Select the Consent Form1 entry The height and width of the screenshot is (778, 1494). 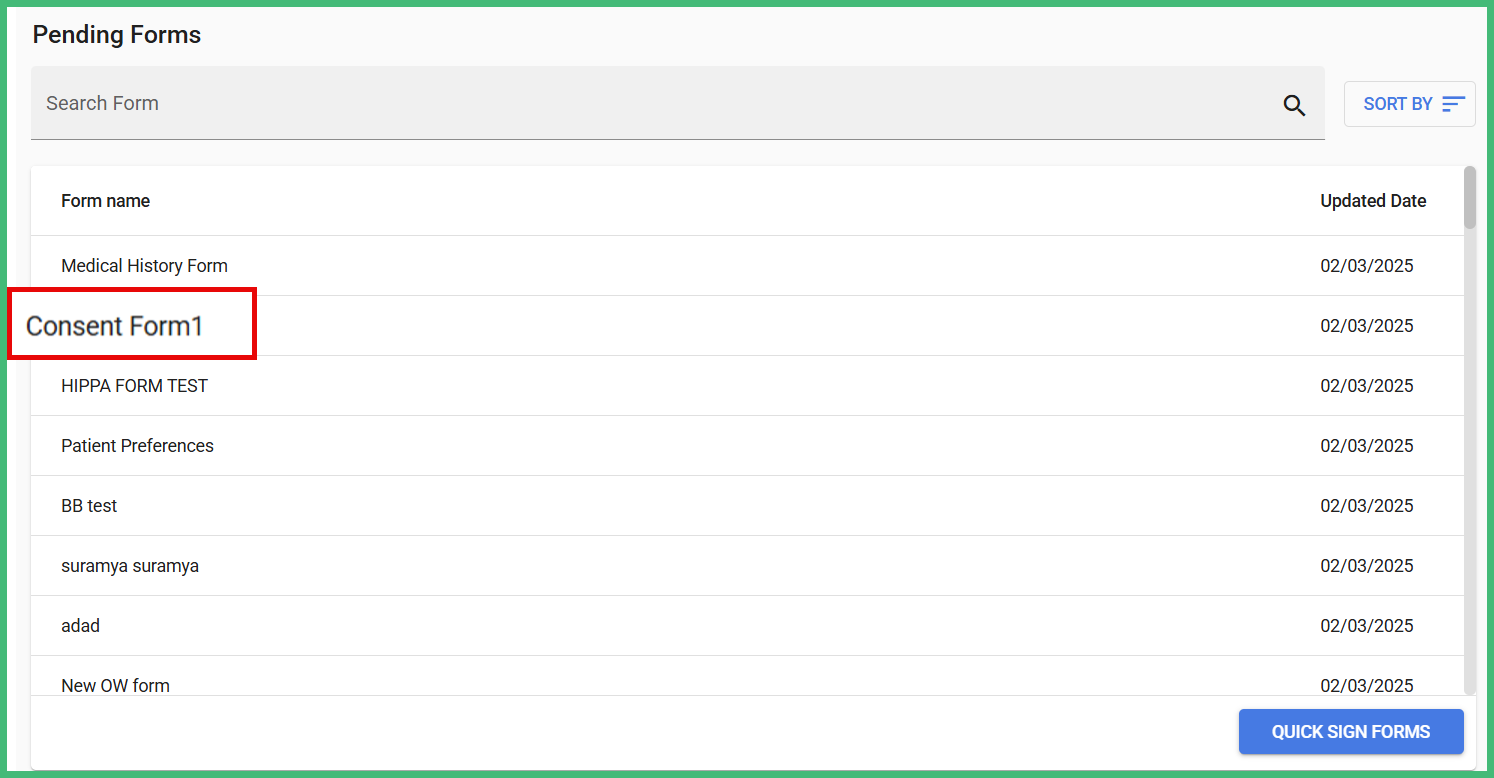115,326
